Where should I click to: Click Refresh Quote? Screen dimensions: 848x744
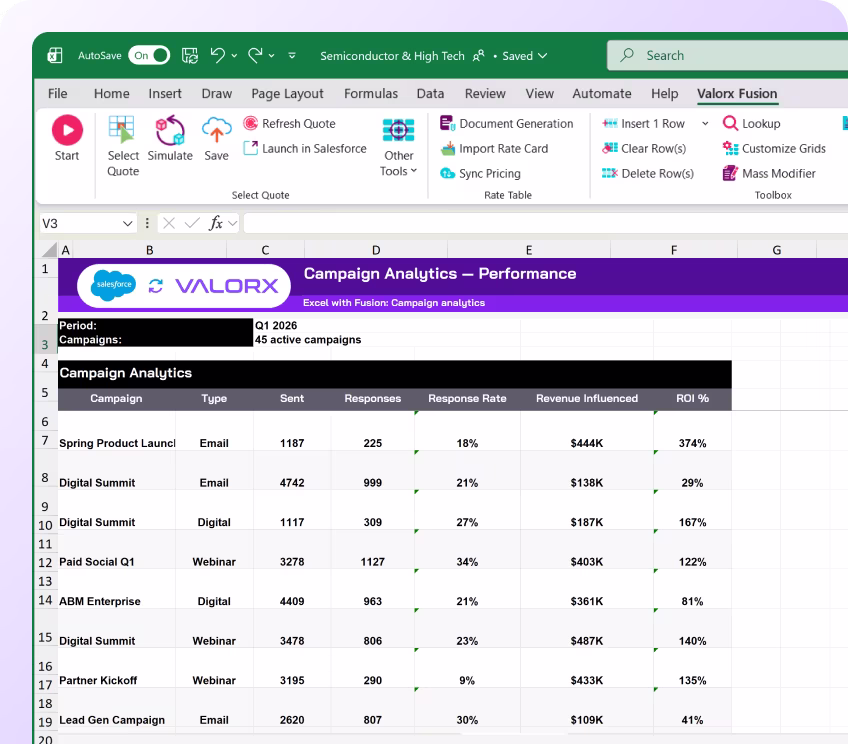289,123
